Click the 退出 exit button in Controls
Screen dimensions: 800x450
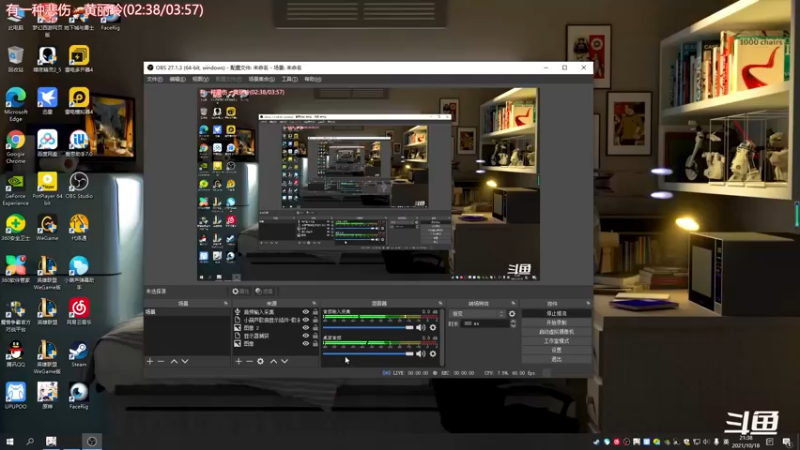point(556,359)
